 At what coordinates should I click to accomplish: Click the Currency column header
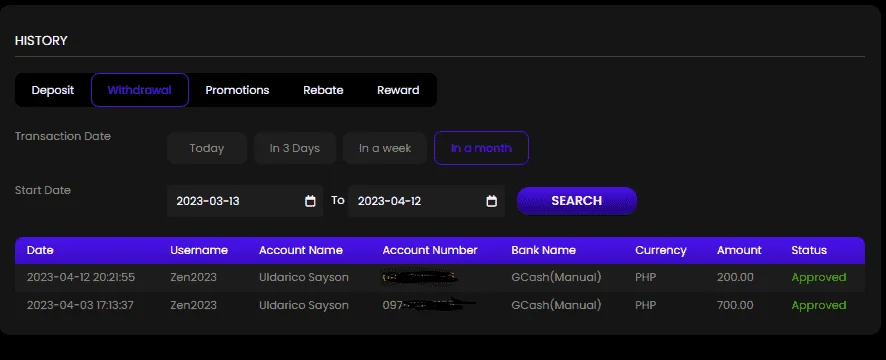[x=661, y=250]
